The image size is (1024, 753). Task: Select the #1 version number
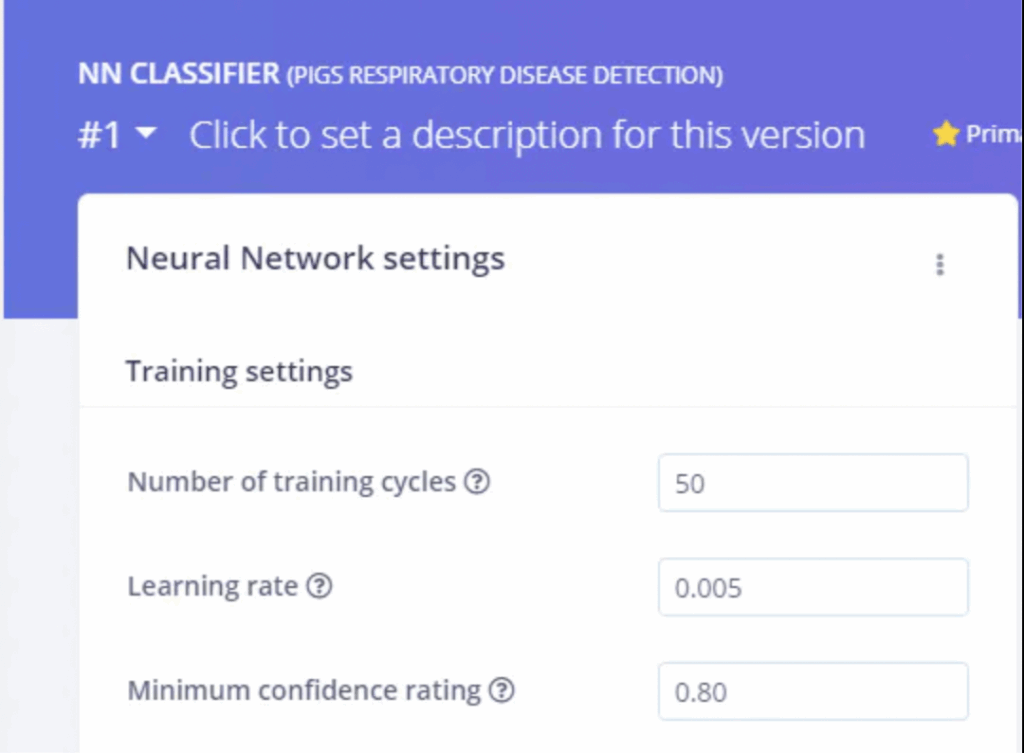pyautogui.click(x=99, y=135)
